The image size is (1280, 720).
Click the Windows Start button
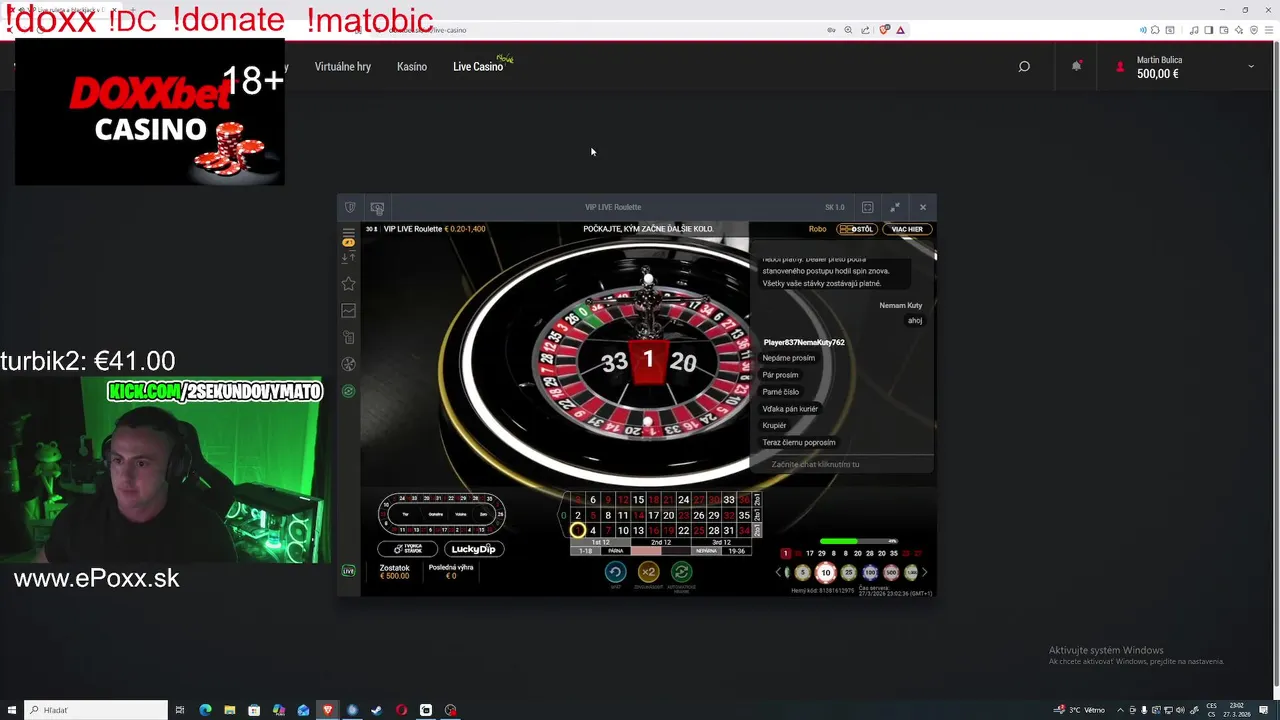click(x=12, y=710)
